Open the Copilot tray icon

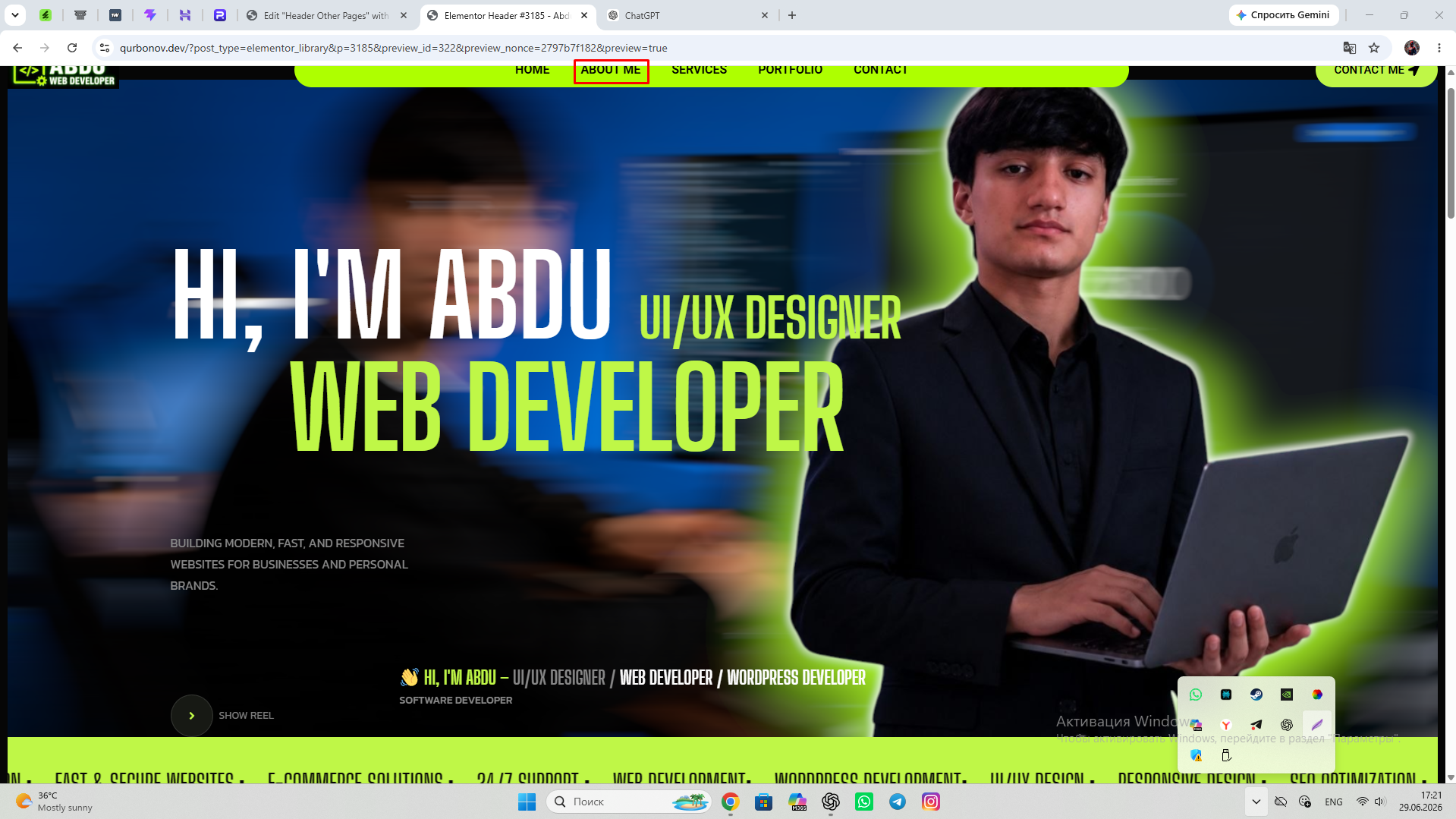(x=1196, y=725)
